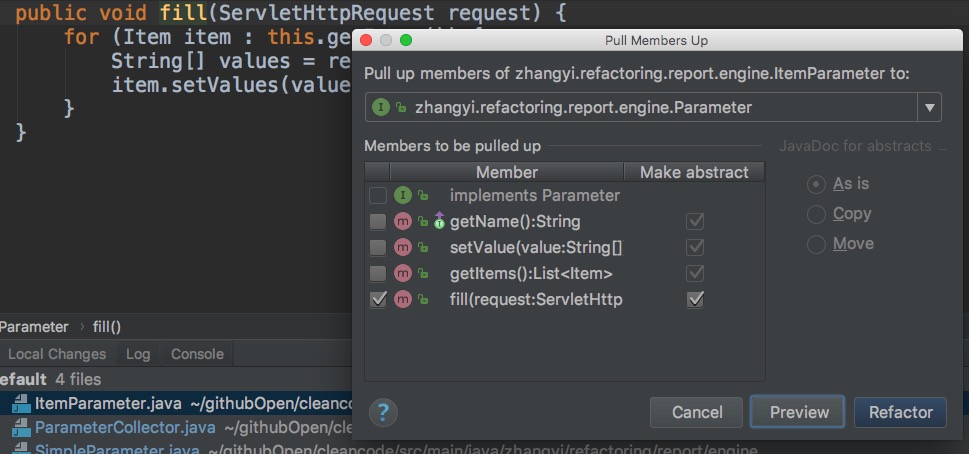Click the method icon next to fill(request:ServletHttp
The width and height of the screenshot is (969, 454).
coord(403,299)
